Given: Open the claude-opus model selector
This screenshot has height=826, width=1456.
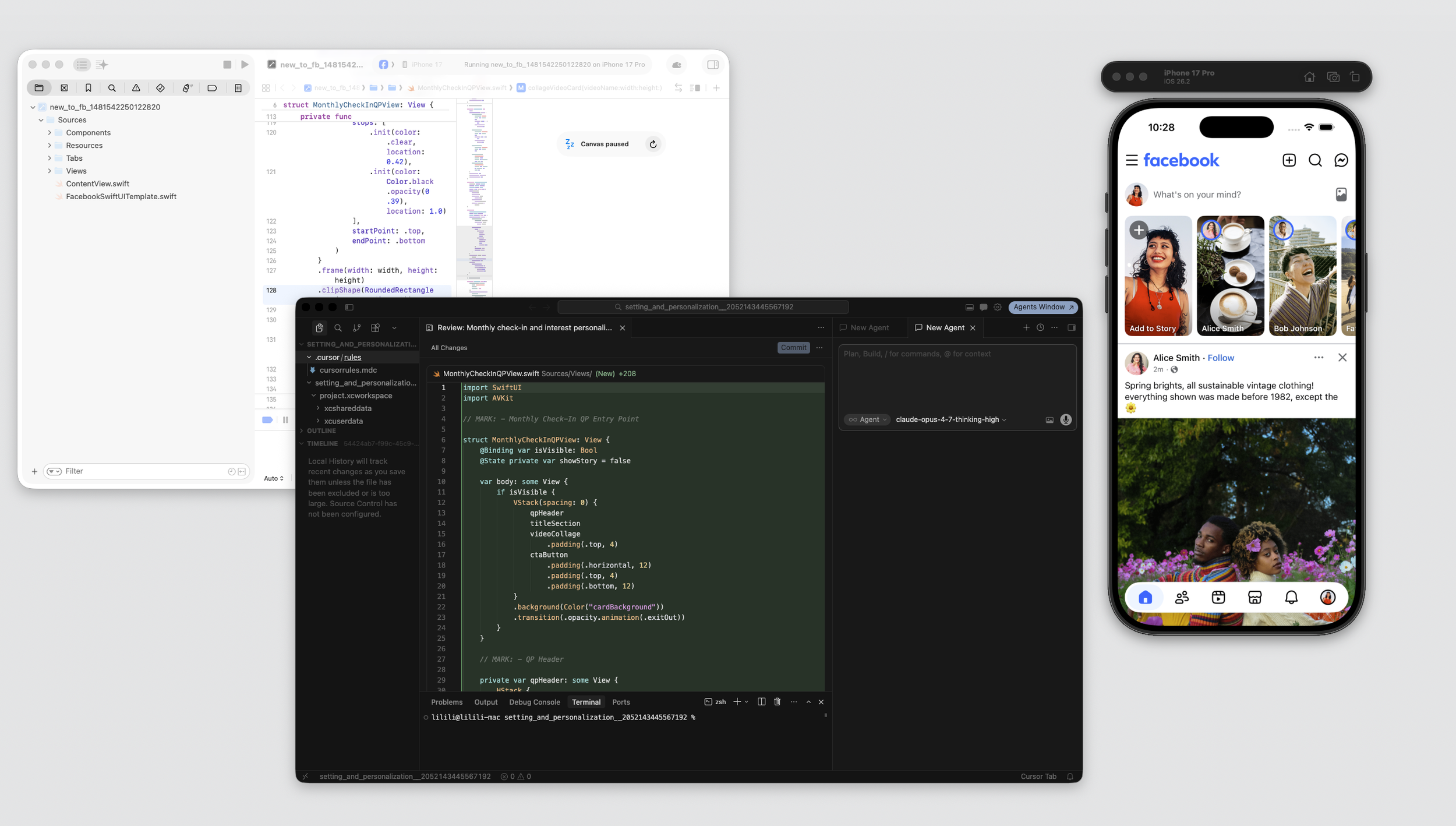Looking at the screenshot, I should point(951,419).
